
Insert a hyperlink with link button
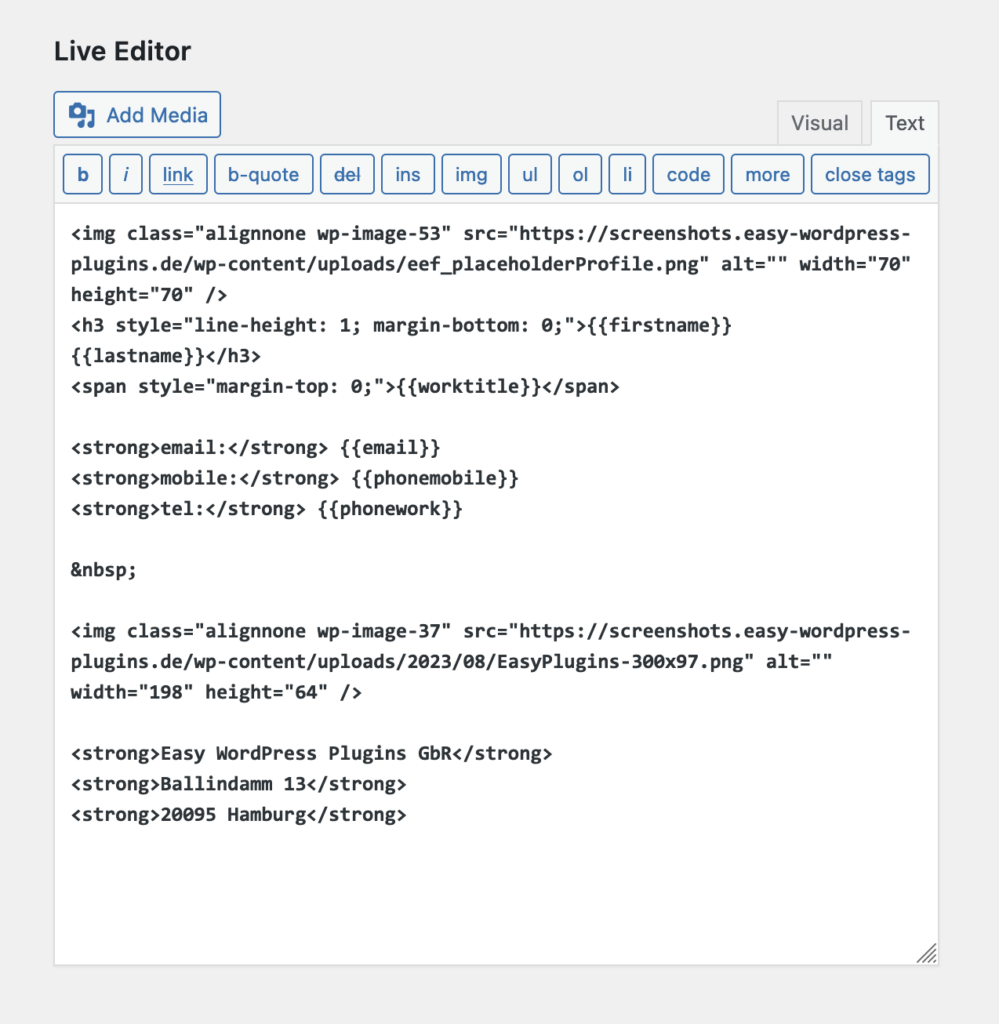[178, 174]
